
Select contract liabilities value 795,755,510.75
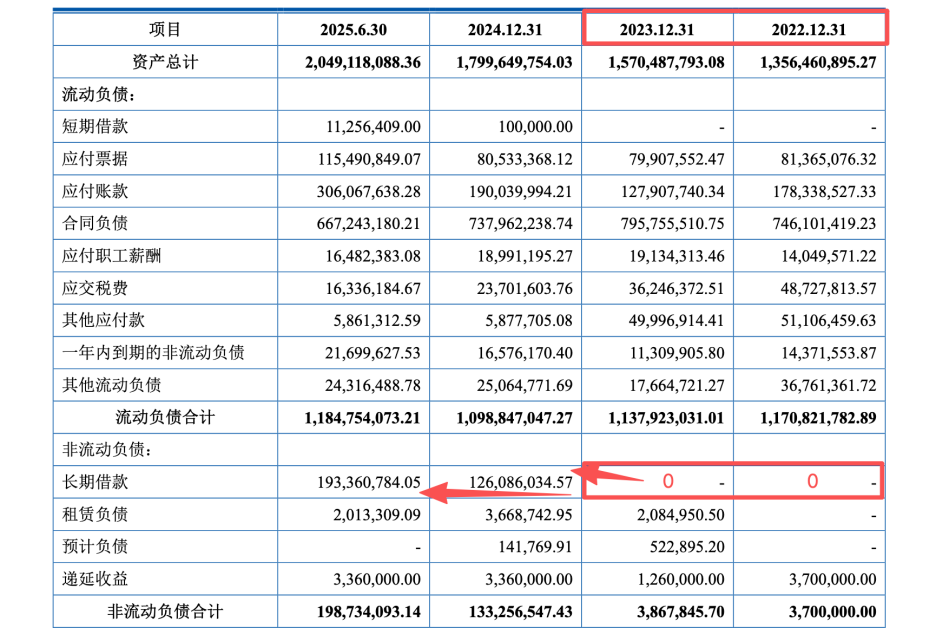666,224
